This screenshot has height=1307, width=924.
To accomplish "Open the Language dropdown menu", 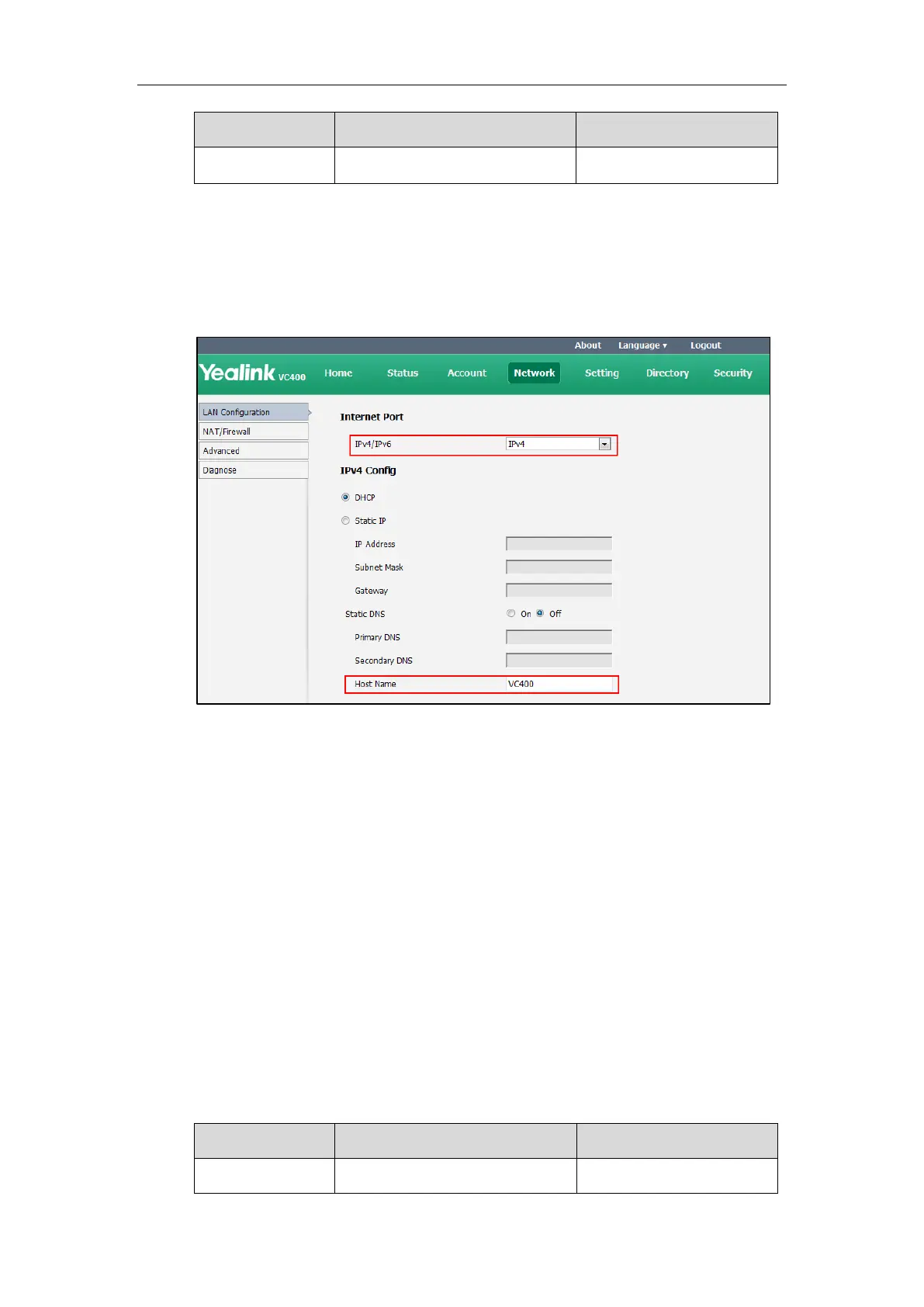I will [x=642, y=345].
